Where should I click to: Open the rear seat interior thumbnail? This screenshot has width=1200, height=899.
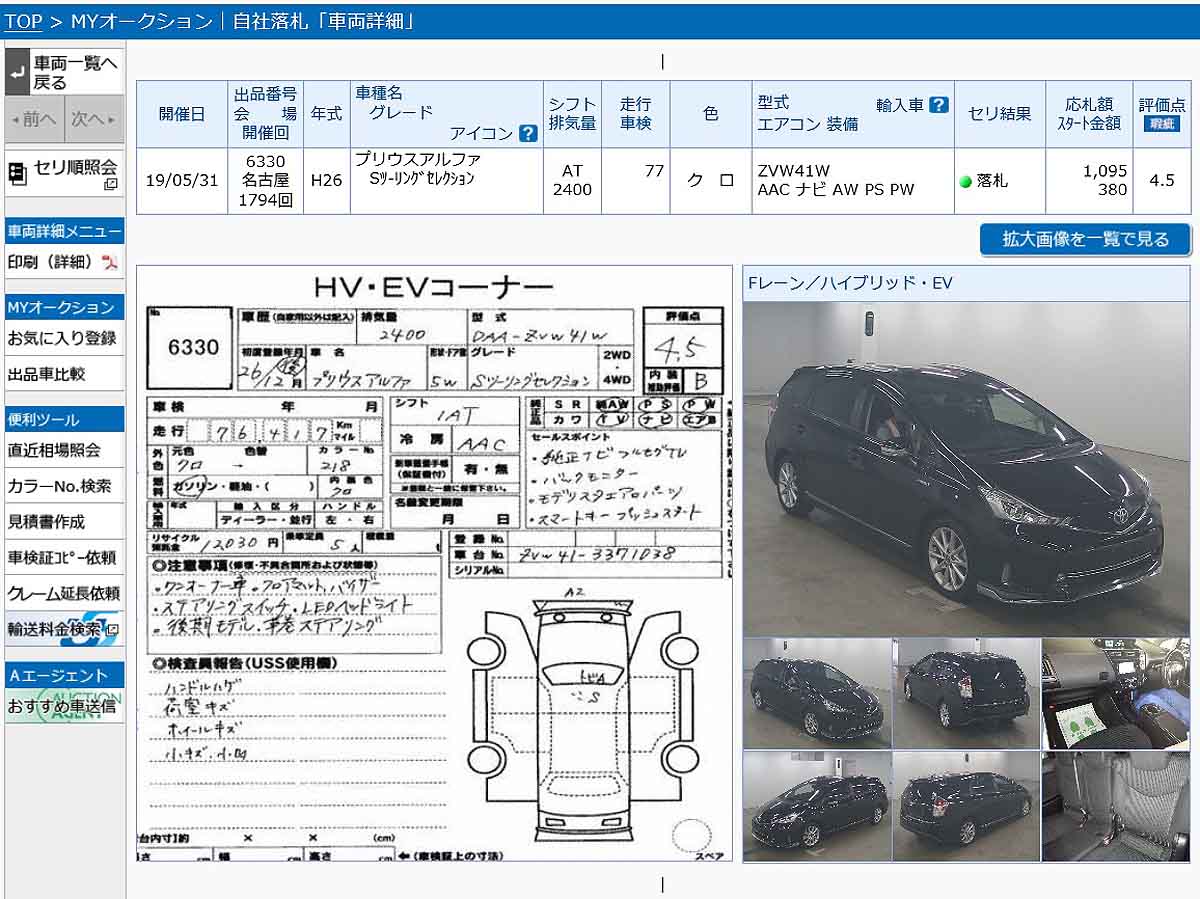tap(1116, 806)
